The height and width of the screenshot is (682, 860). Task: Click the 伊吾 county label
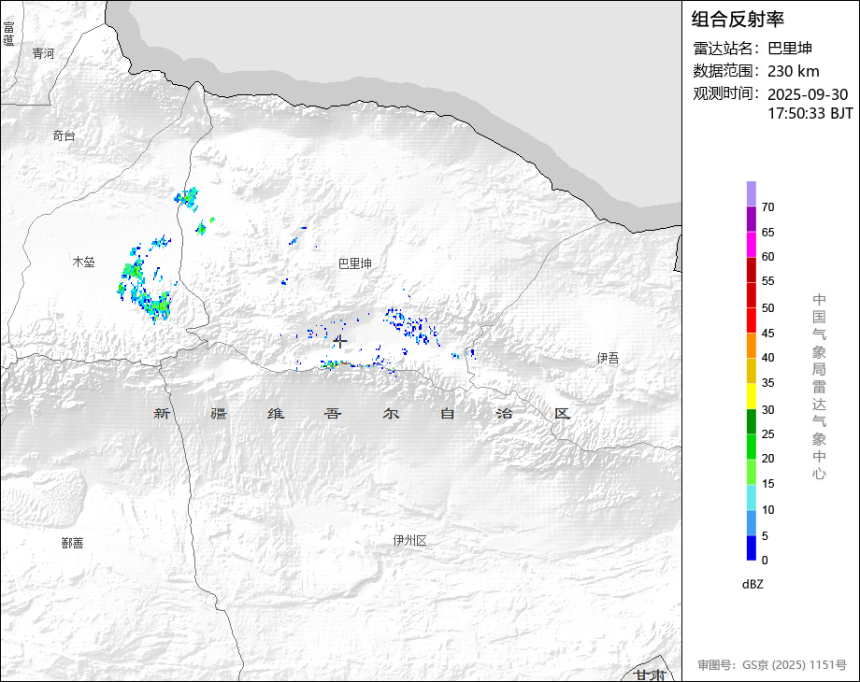coord(608,358)
